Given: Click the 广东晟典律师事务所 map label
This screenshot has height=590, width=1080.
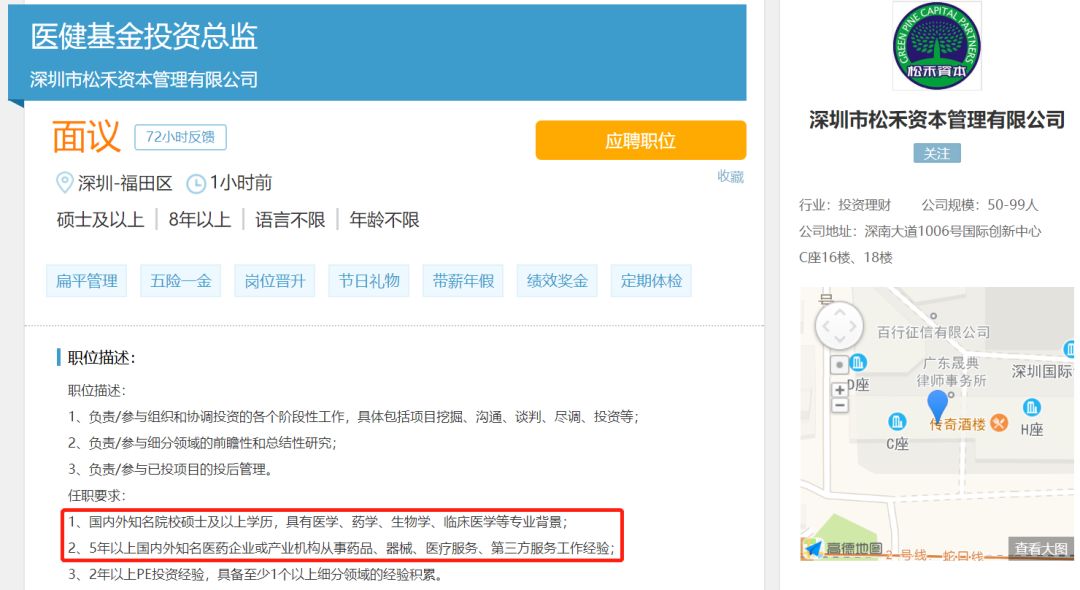Looking at the screenshot, I should click(951, 372).
